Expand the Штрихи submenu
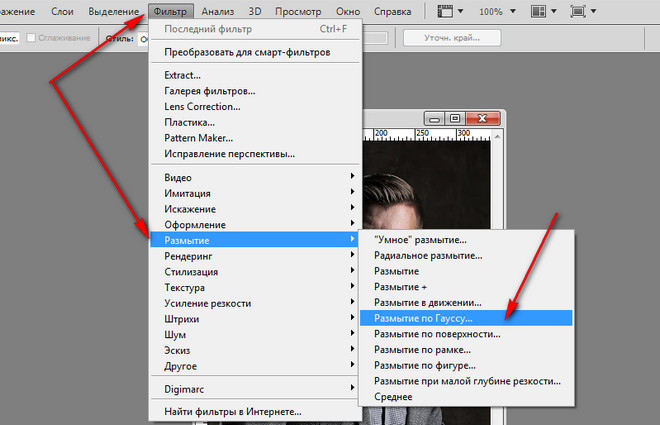The image size is (660, 425). 255,319
